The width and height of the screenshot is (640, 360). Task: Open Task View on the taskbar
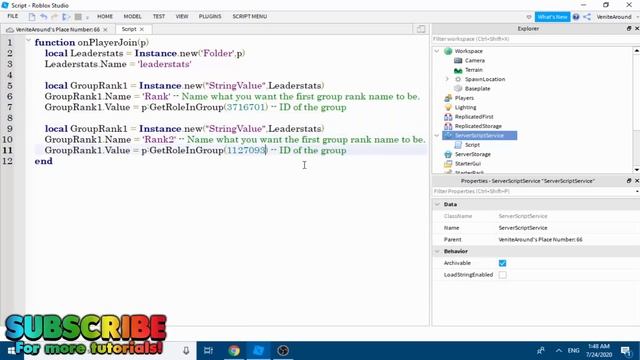click(x=208, y=351)
